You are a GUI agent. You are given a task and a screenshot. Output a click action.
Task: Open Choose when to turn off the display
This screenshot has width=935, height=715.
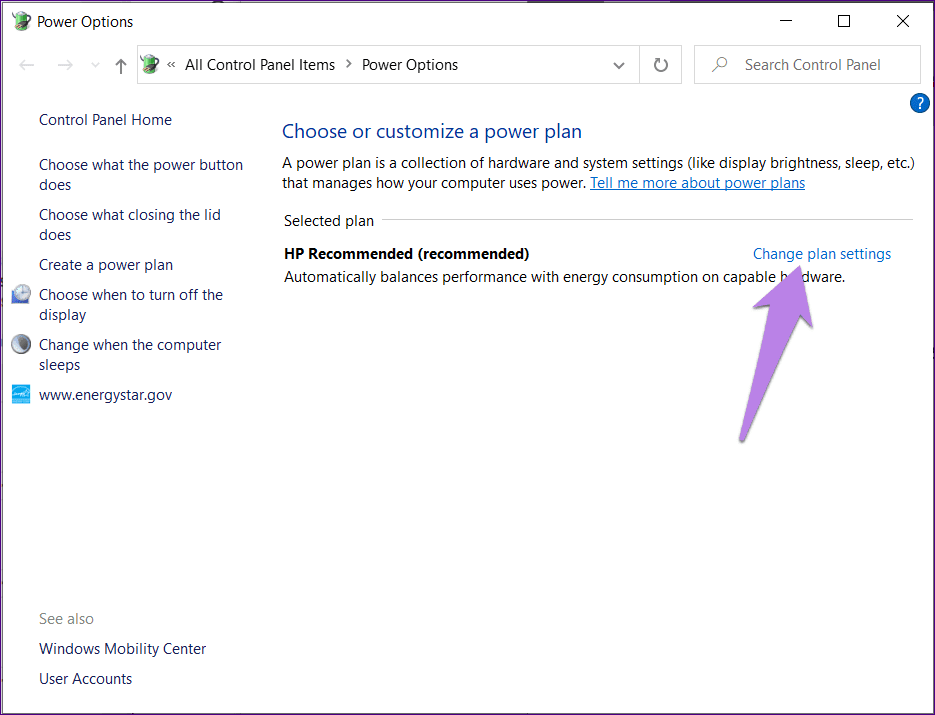pos(131,305)
